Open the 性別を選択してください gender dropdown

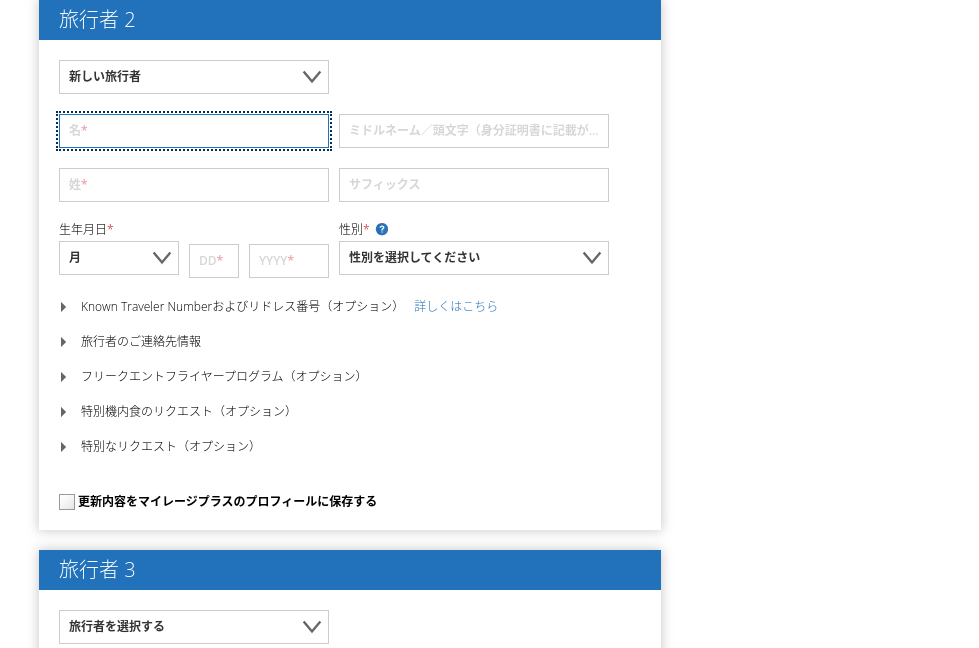(x=473, y=257)
